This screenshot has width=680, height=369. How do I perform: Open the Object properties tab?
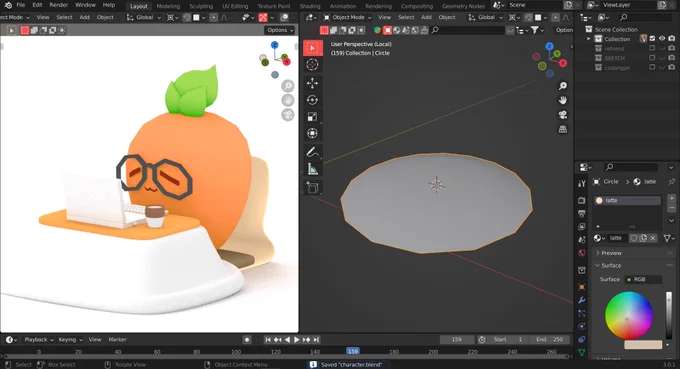tap(582, 287)
